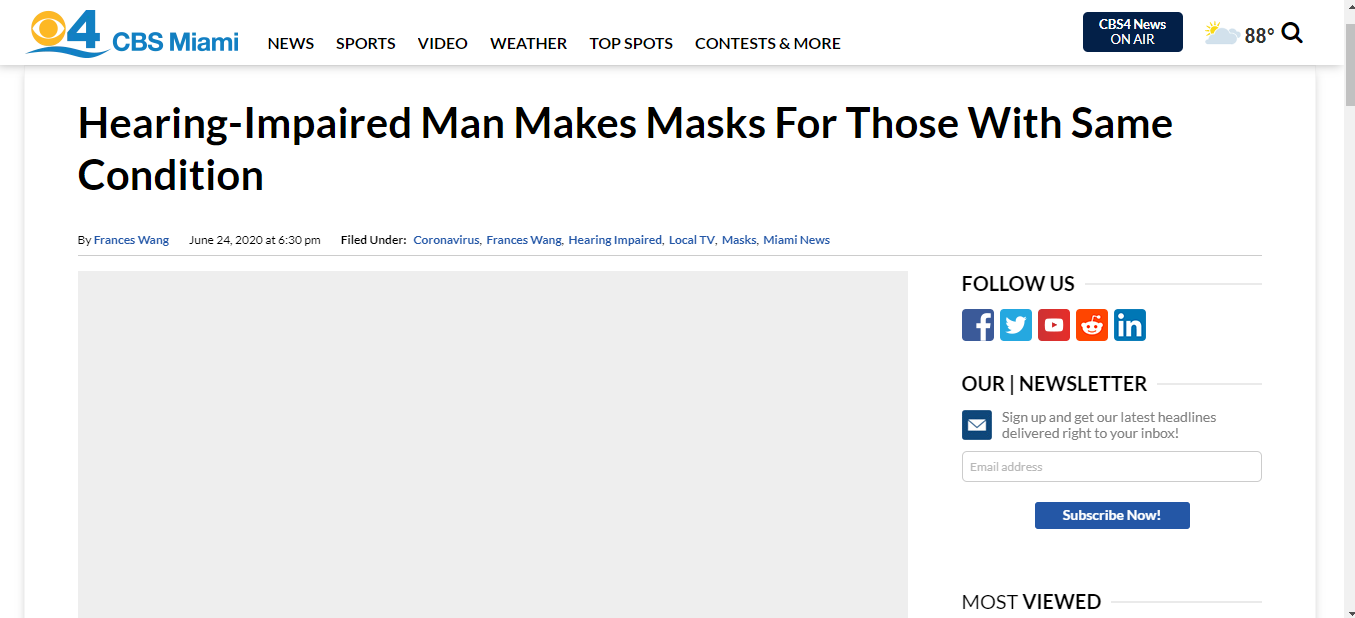
Task: Click the CBS4 News On Air button
Action: (x=1132, y=32)
